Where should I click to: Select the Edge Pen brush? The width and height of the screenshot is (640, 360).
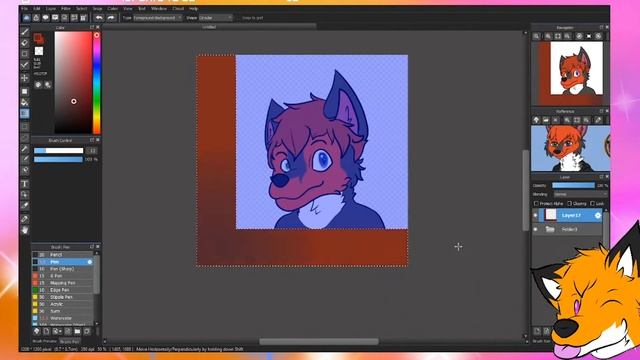point(62,290)
